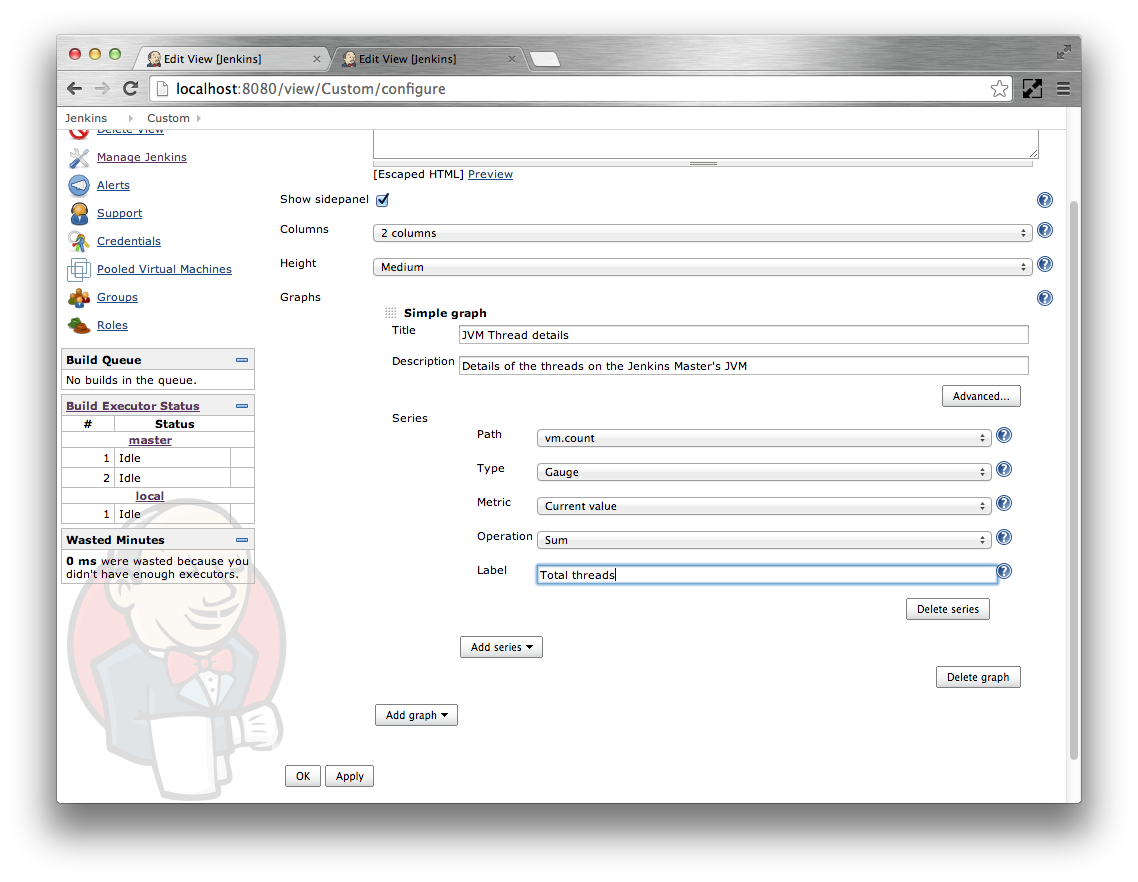The height and width of the screenshot is (882, 1138).
Task: Expand the Custom breadcrumb arrow menu
Action: click(199, 118)
